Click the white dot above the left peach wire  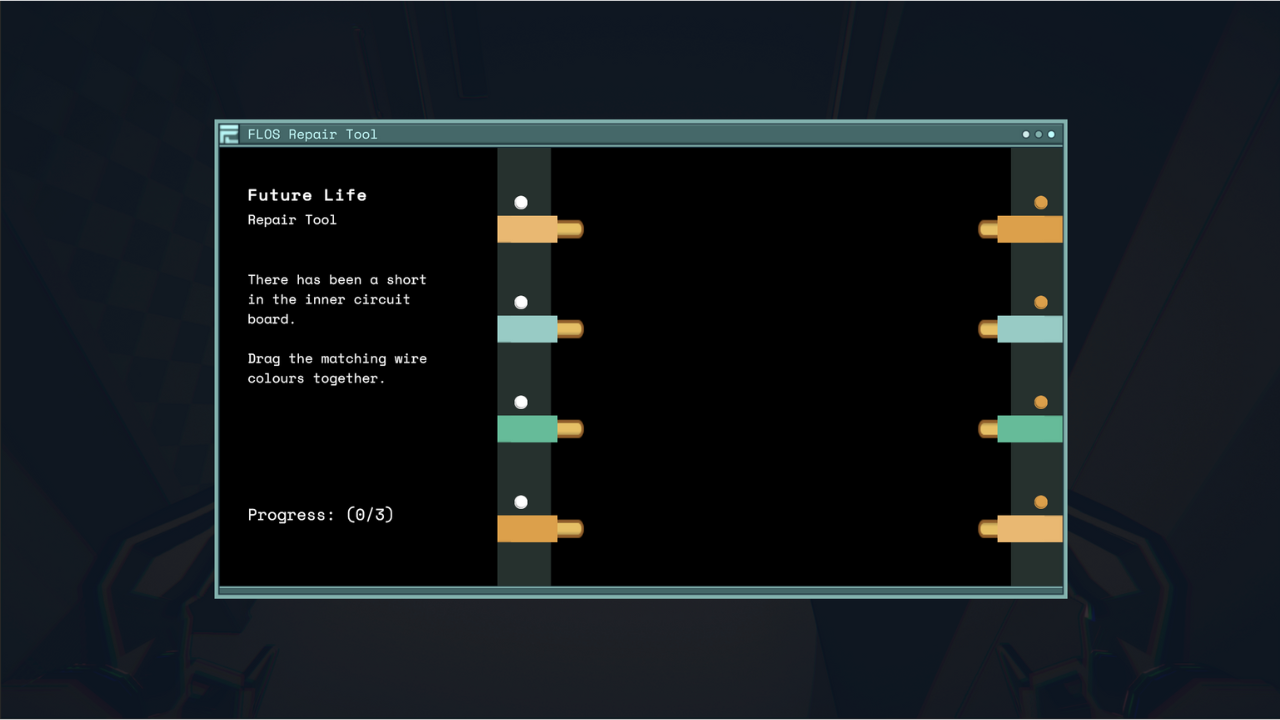521,202
